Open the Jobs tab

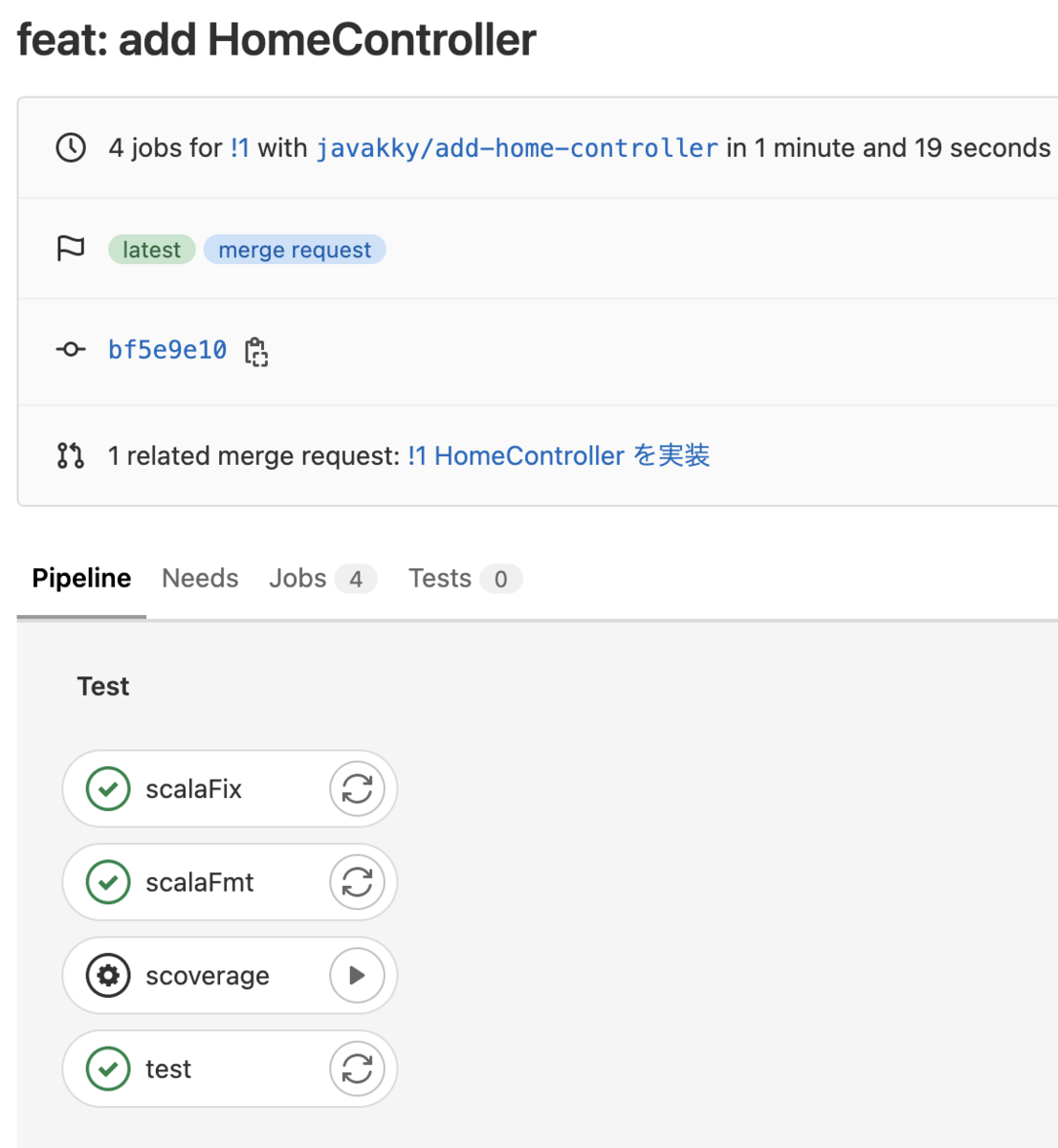point(322,579)
